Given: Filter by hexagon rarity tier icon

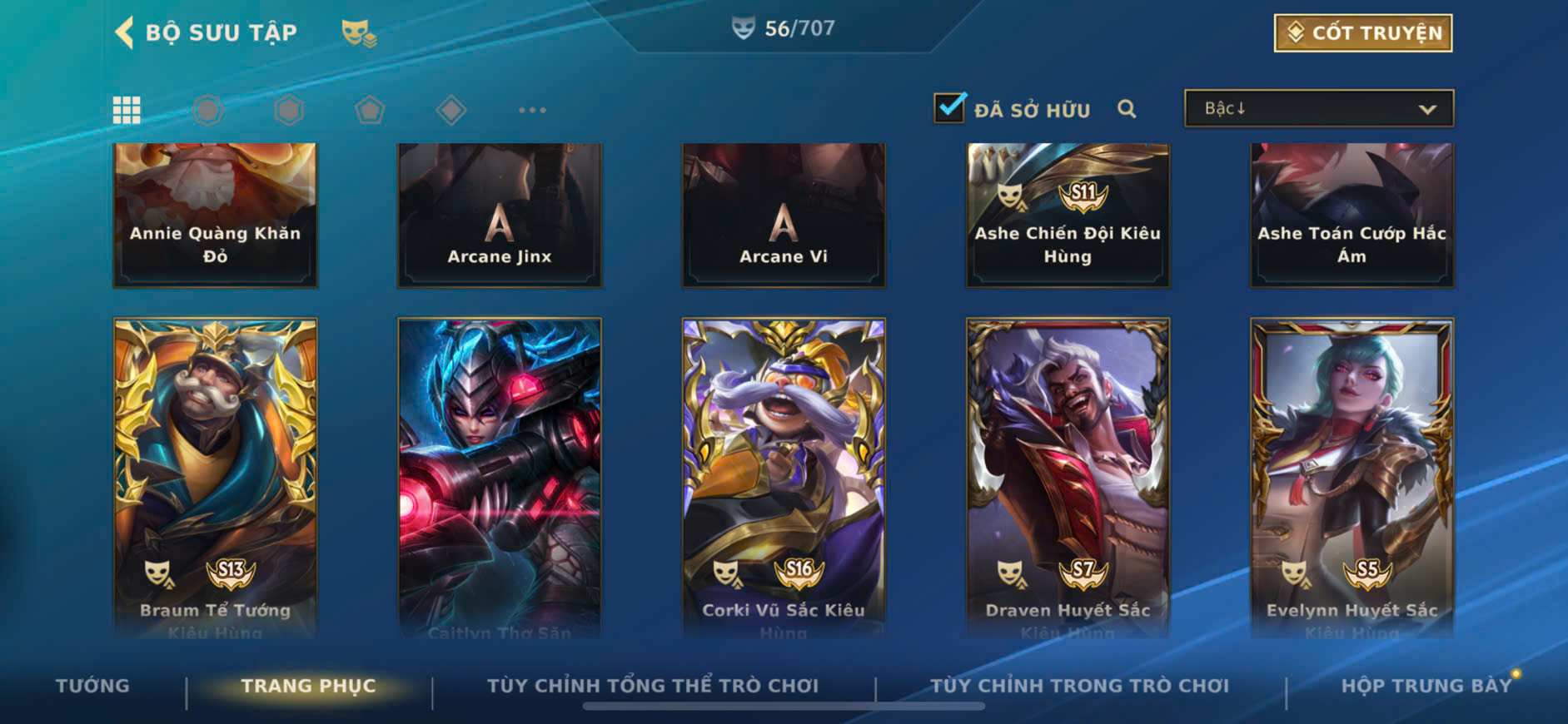Looking at the screenshot, I should [x=289, y=110].
